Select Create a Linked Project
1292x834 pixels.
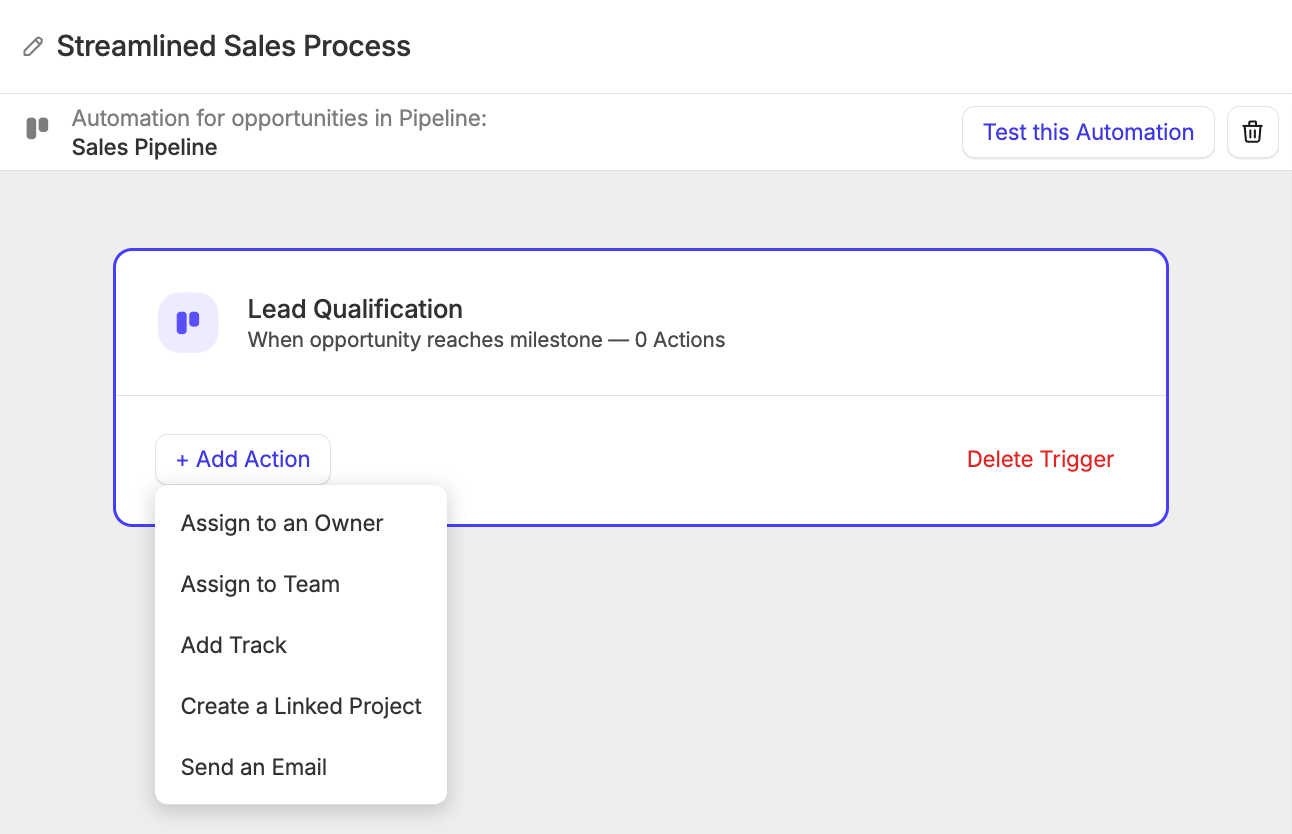301,706
